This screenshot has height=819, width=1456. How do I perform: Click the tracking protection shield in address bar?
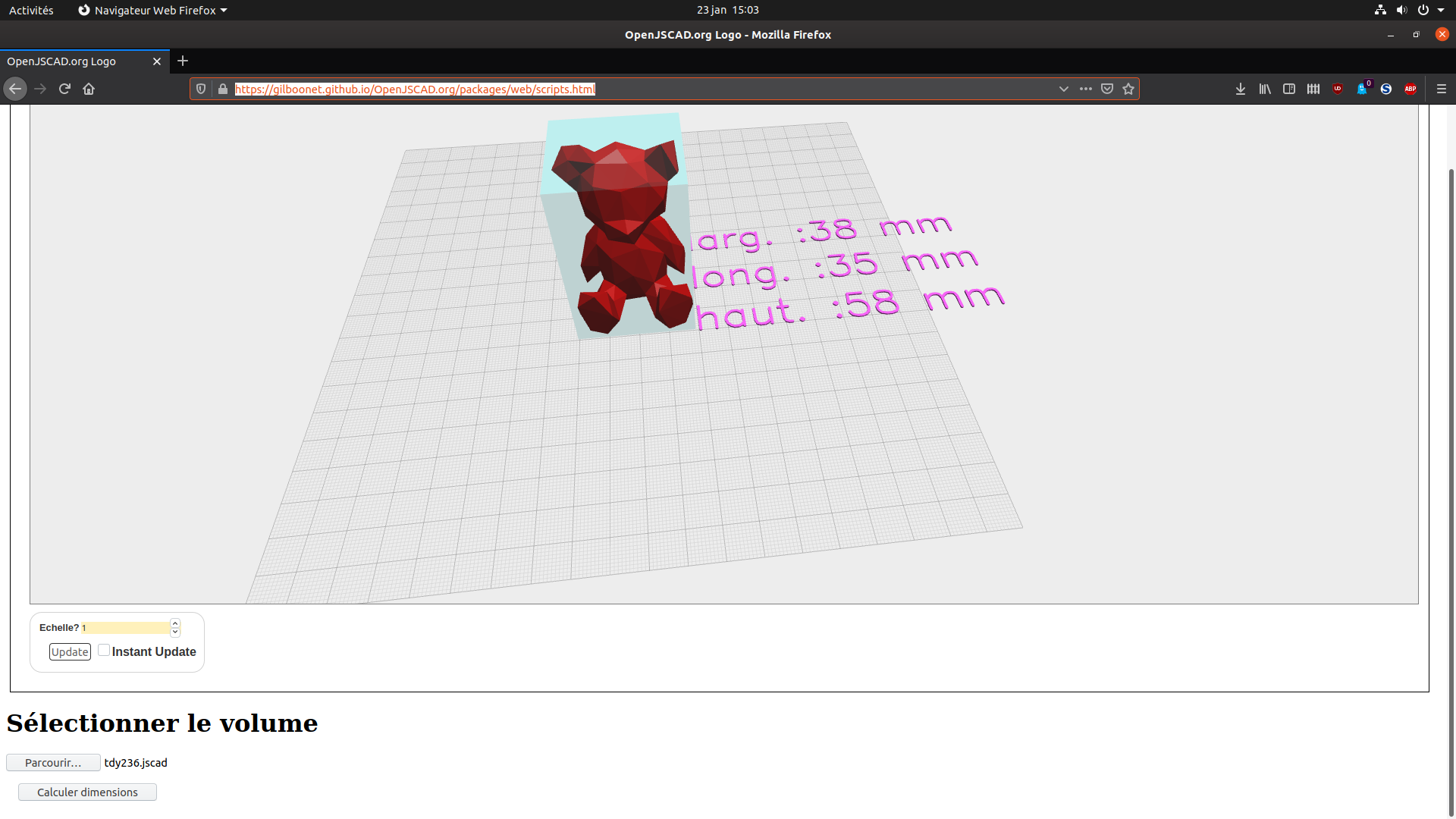[x=200, y=89]
